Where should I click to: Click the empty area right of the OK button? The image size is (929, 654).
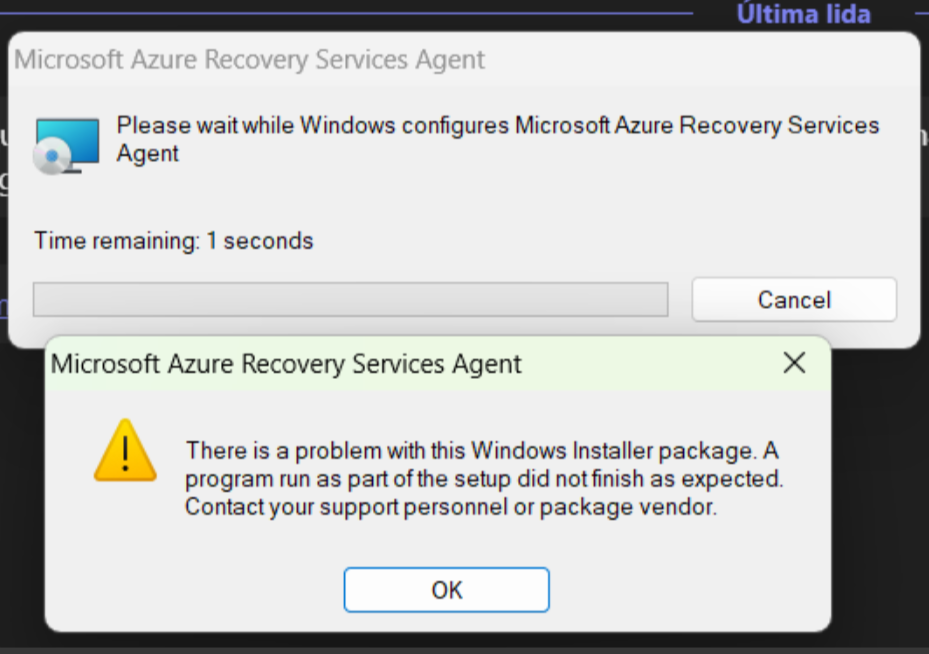[690, 590]
